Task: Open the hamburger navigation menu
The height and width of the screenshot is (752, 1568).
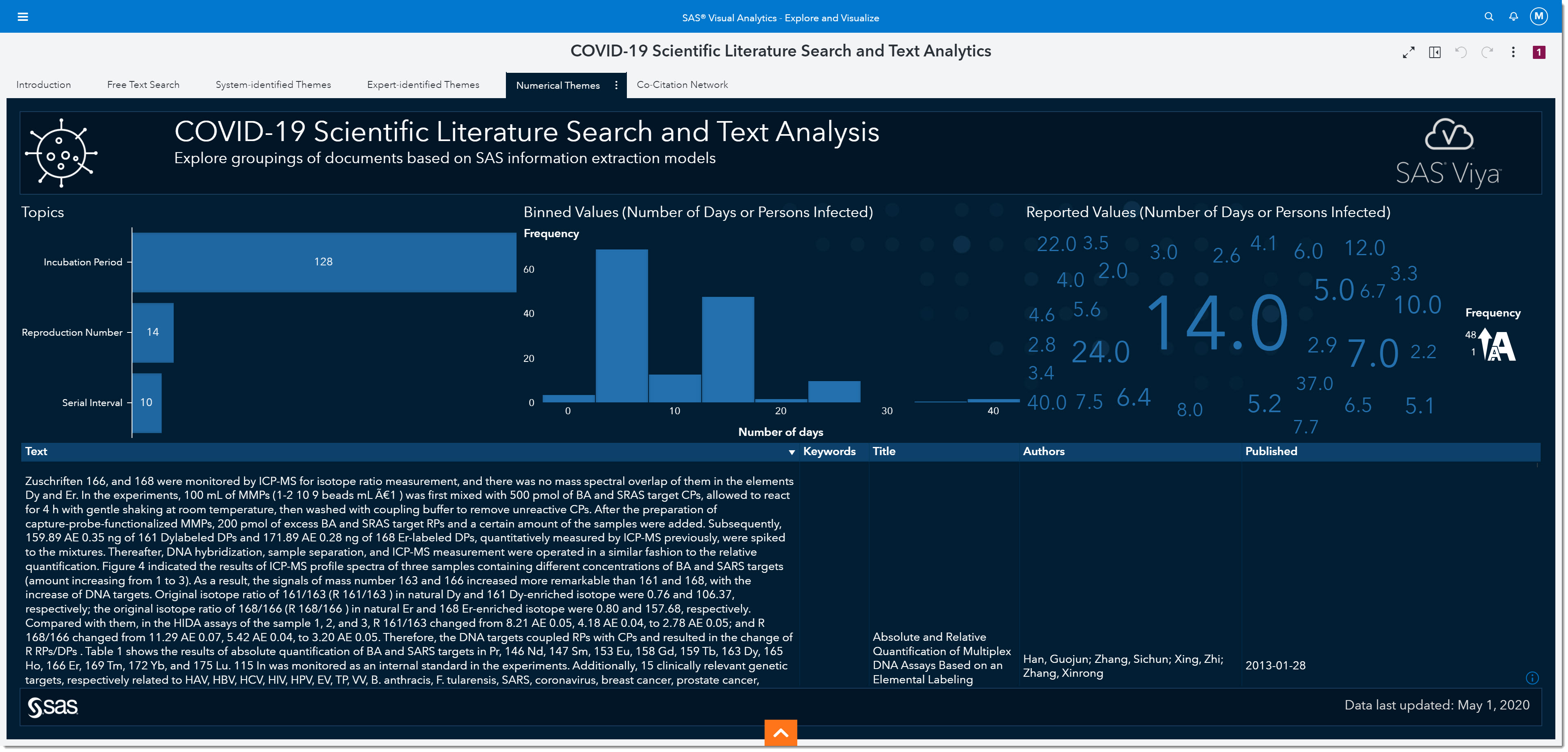Action: tap(22, 16)
